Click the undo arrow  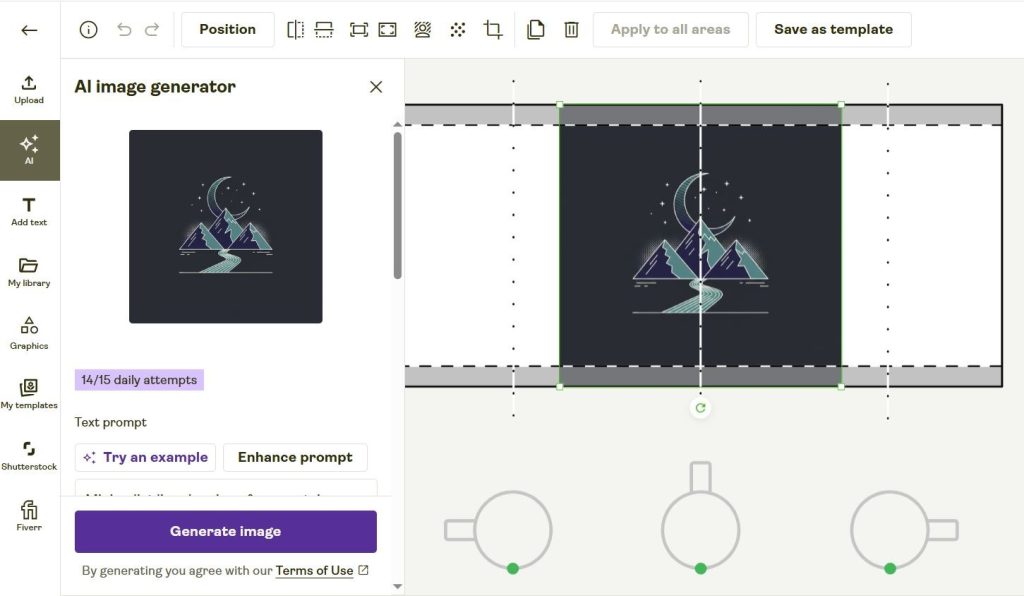pos(124,30)
